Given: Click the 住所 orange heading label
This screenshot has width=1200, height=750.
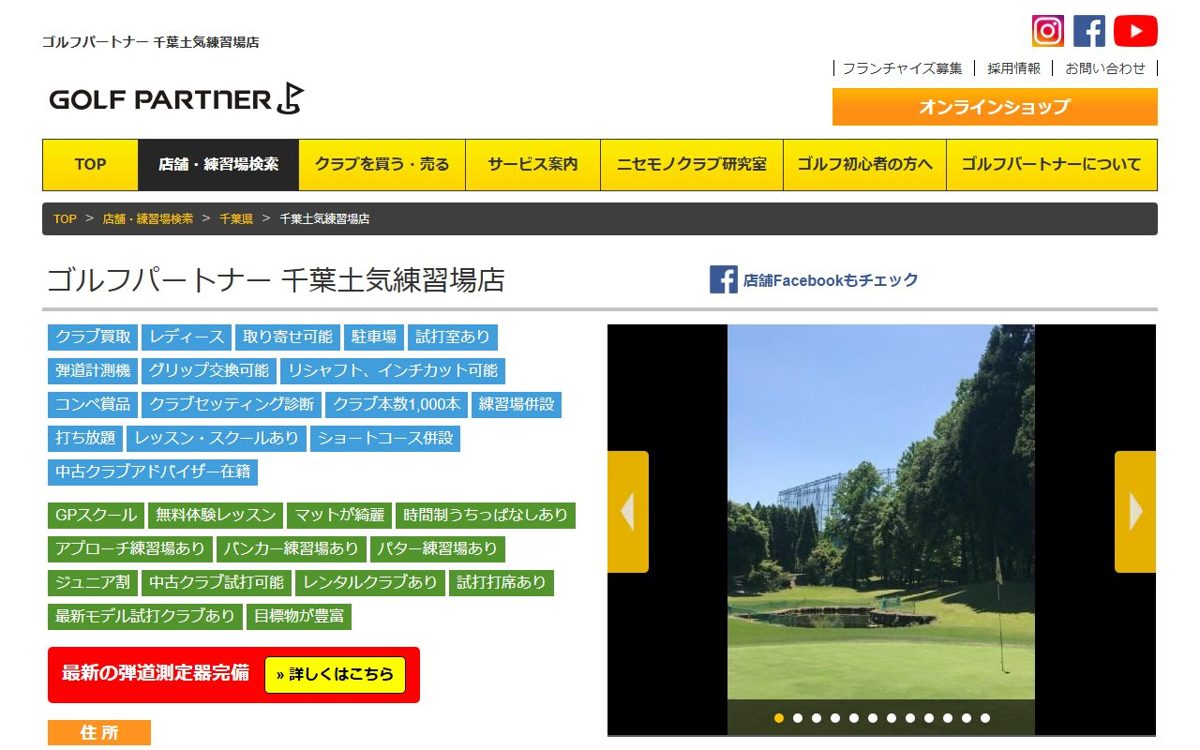Looking at the screenshot, I should pyautogui.click(x=99, y=733).
